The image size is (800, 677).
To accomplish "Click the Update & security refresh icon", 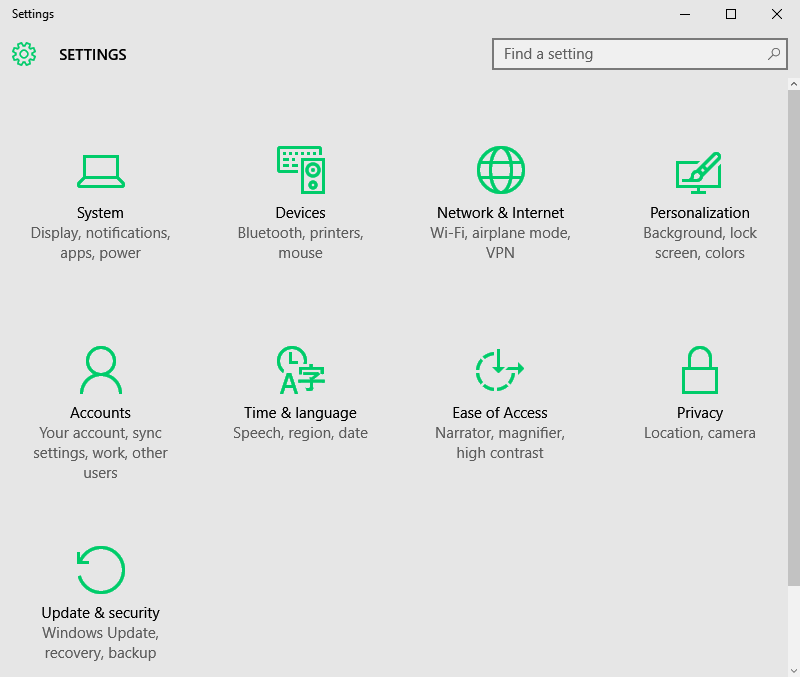I will pos(100,570).
